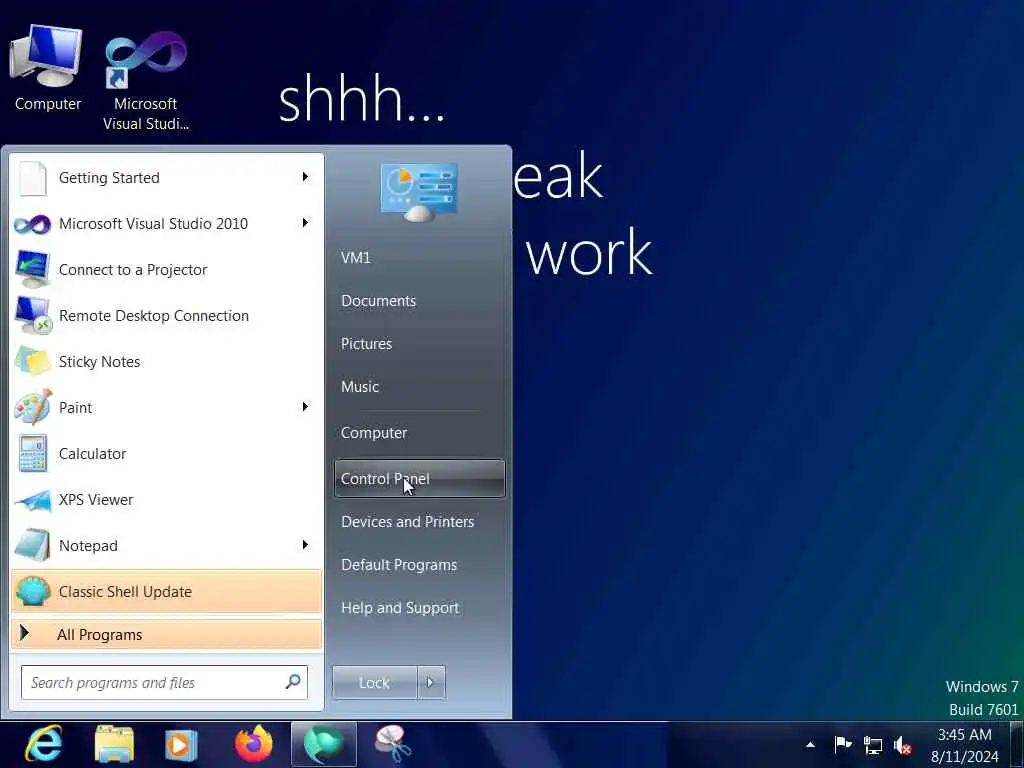Expand the All Programs list
The image size is (1024, 768).
click(167, 634)
